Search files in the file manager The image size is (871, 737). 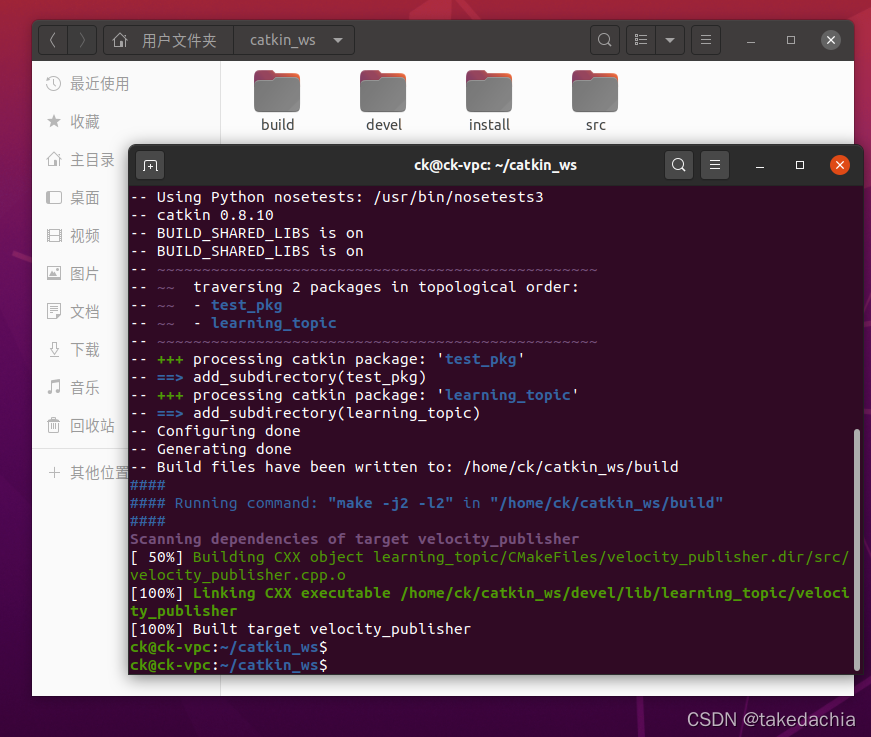pos(605,40)
